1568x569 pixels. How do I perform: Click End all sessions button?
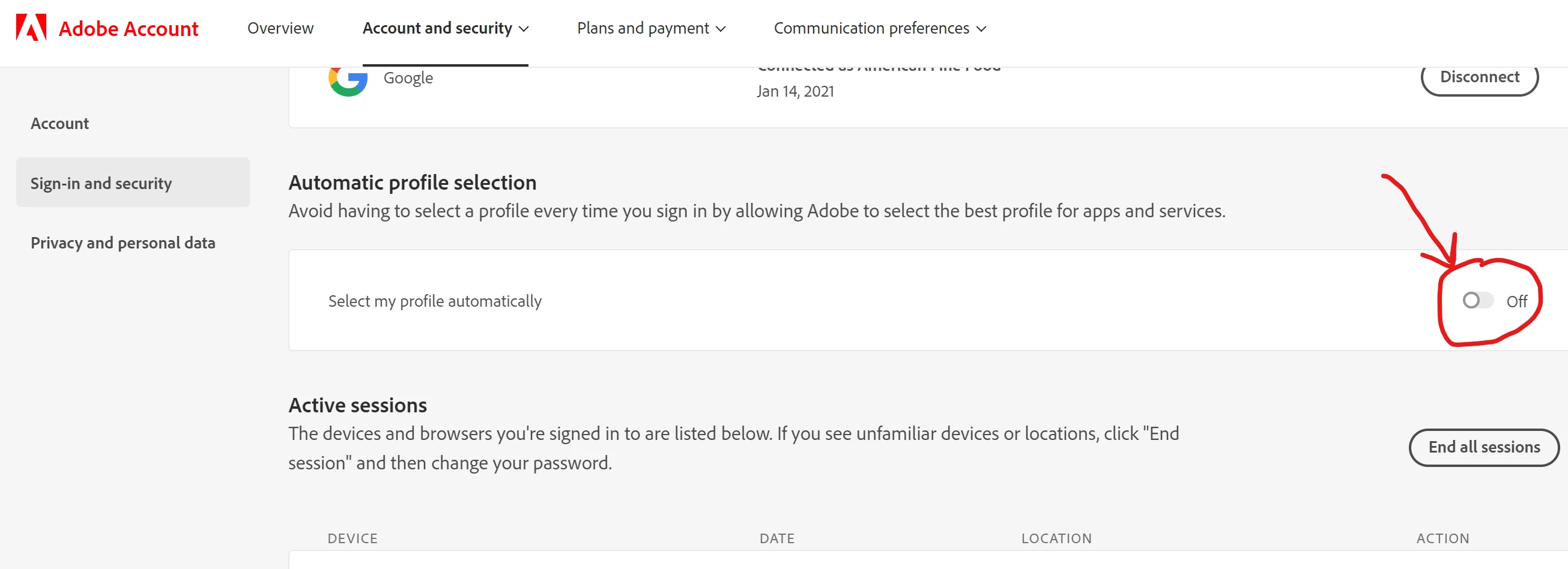pyautogui.click(x=1483, y=447)
